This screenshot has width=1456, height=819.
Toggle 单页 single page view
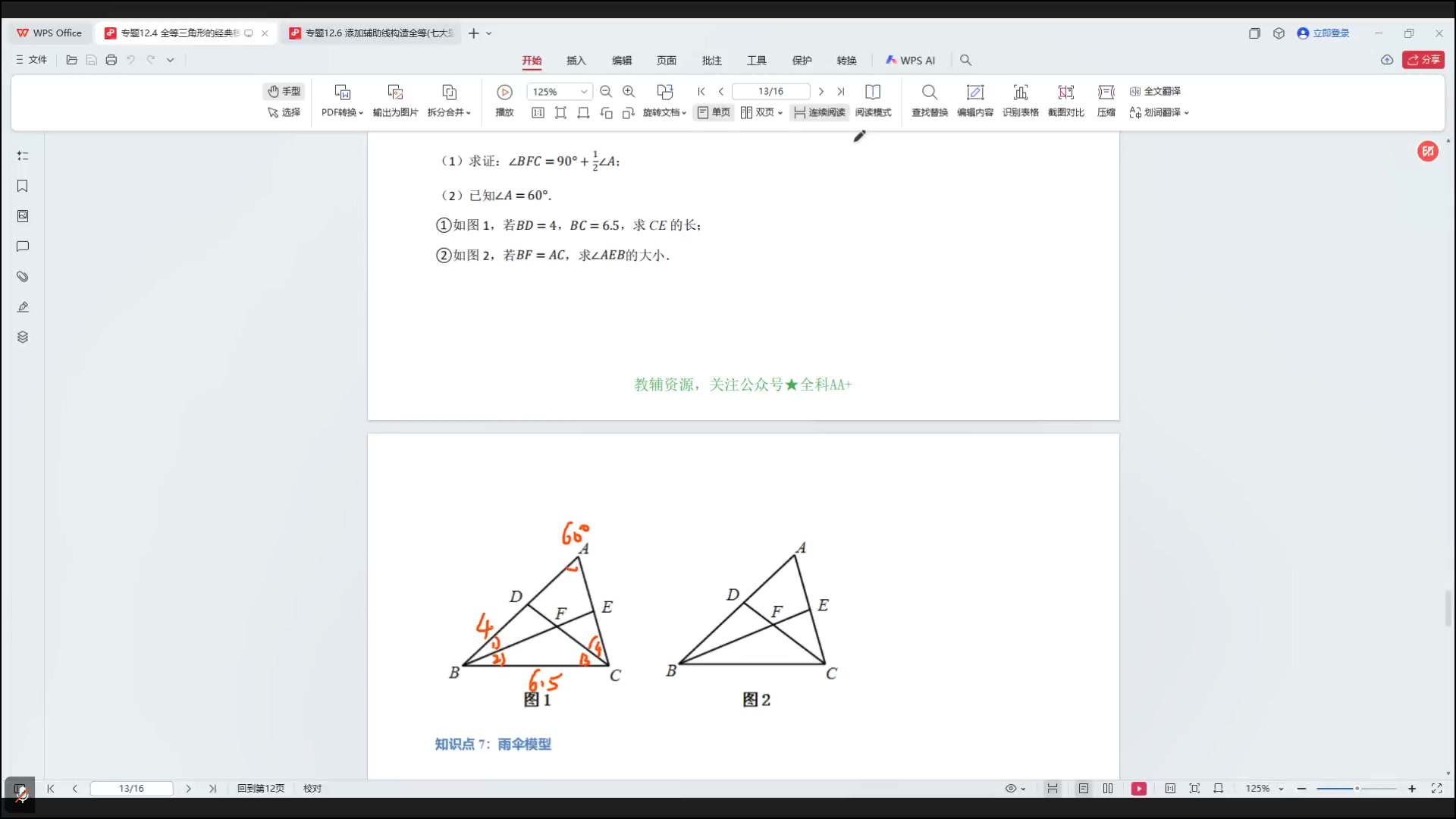point(713,112)
